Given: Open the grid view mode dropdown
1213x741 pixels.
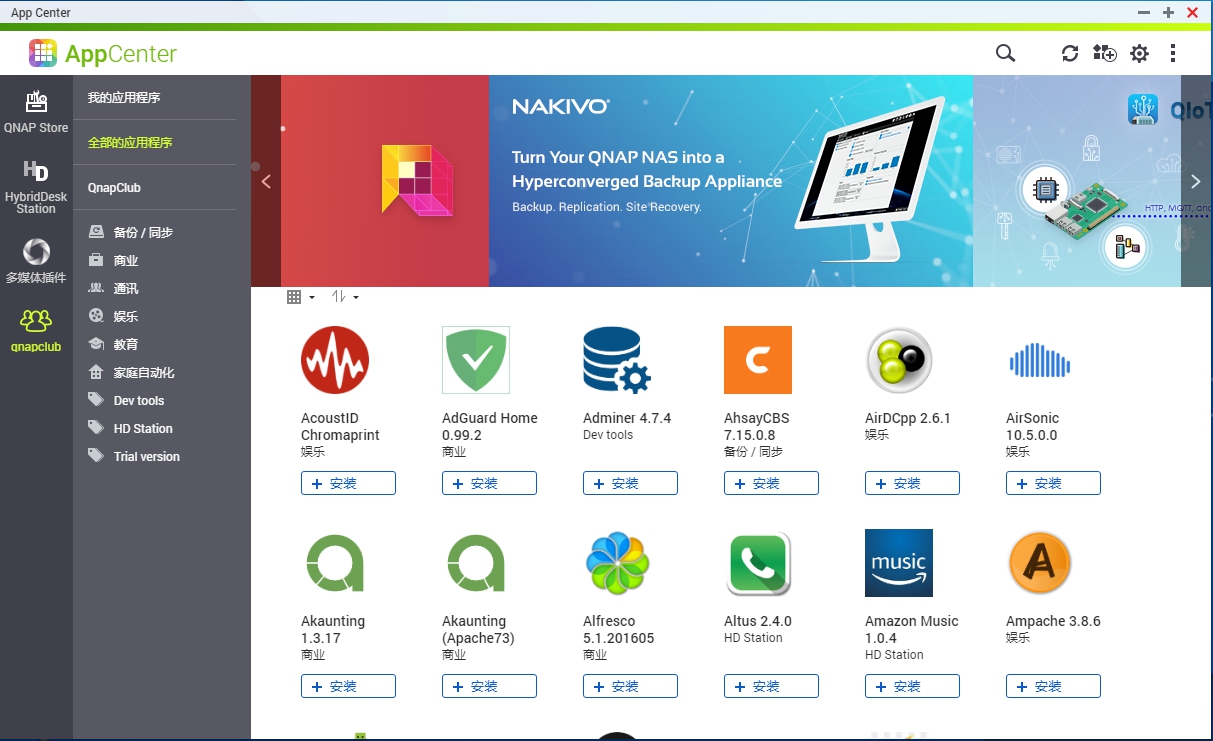Looking at the screenshot, I should point(300,297).
